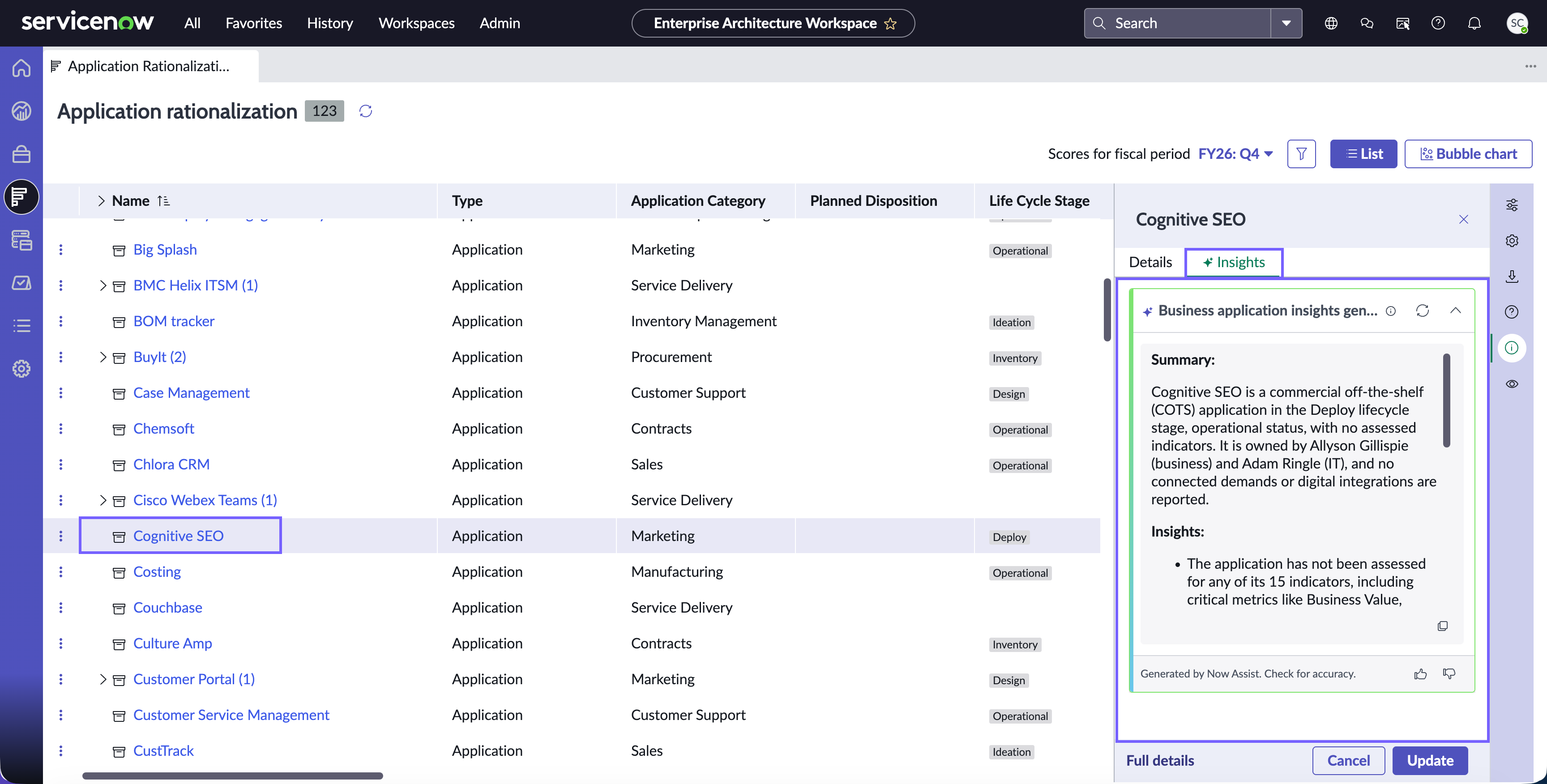The height and width of the screenshot is (784, 1547).
Task: Open the server list icon in sidebar
Action: point(21,240)
